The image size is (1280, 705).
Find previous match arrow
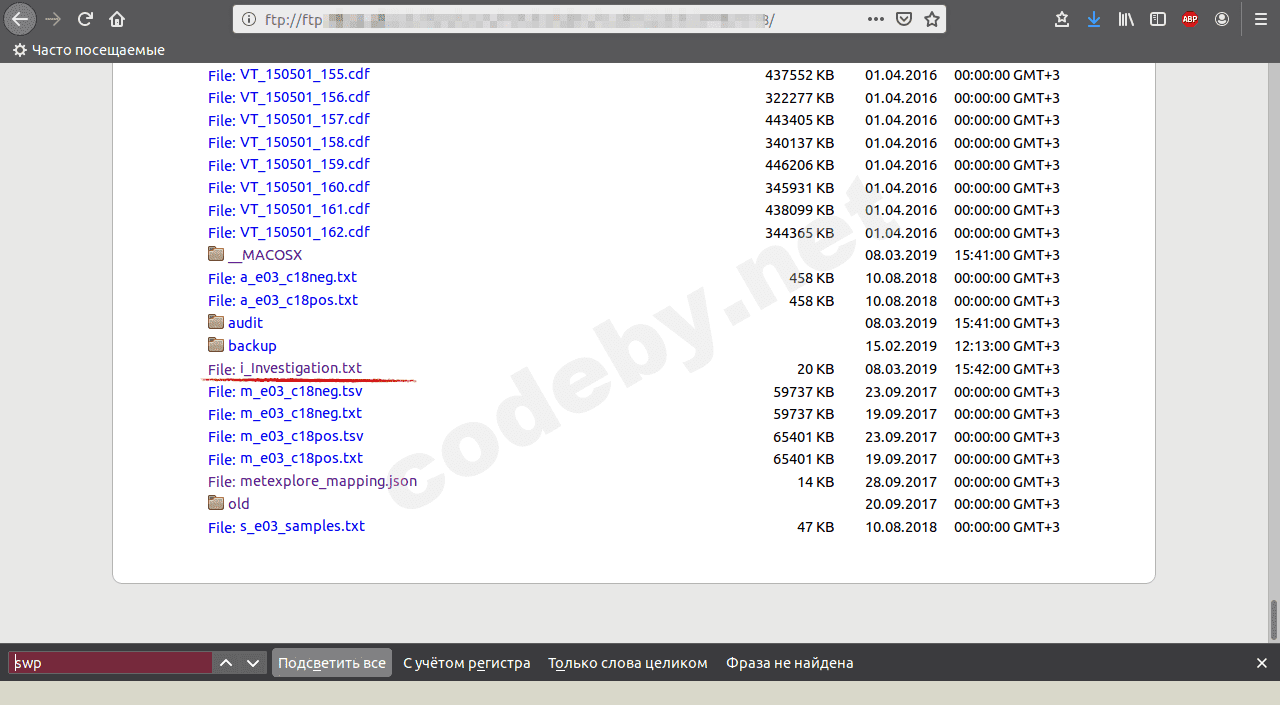tap(227, 663)
